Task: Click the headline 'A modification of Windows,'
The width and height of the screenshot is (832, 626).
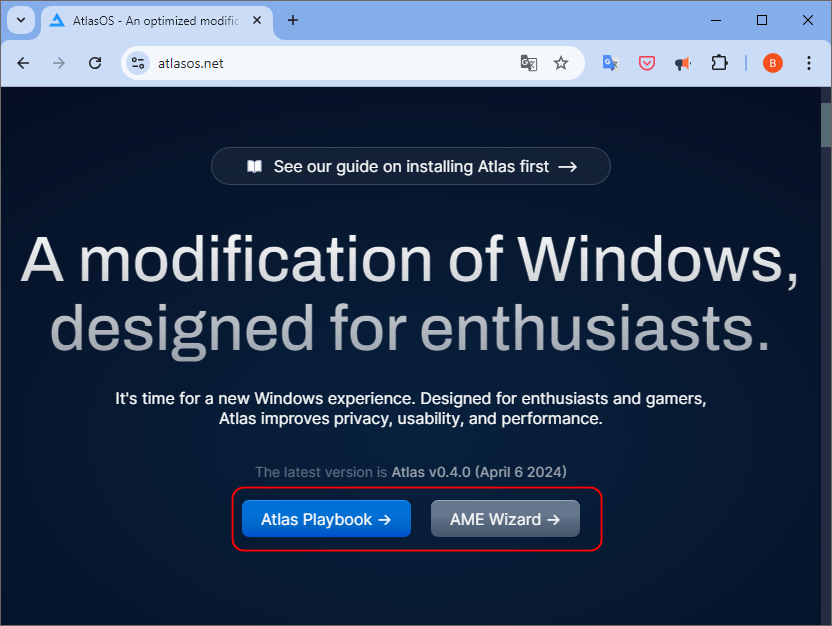Action: point(410,260)
